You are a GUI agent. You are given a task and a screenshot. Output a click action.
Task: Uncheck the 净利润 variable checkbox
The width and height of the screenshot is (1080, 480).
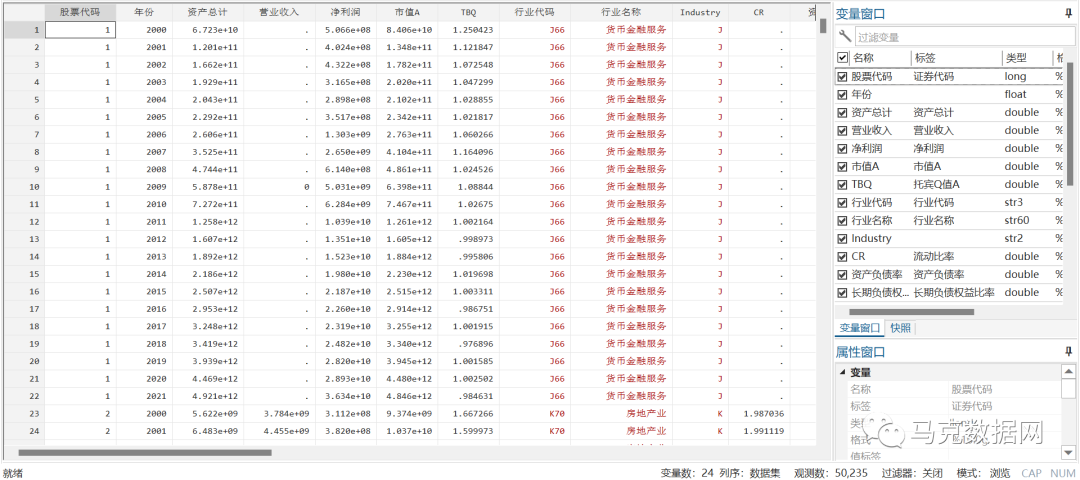[842, 148]
